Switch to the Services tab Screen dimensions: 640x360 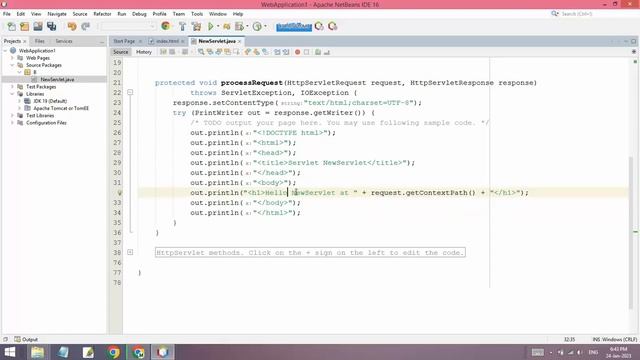point(64,41)
